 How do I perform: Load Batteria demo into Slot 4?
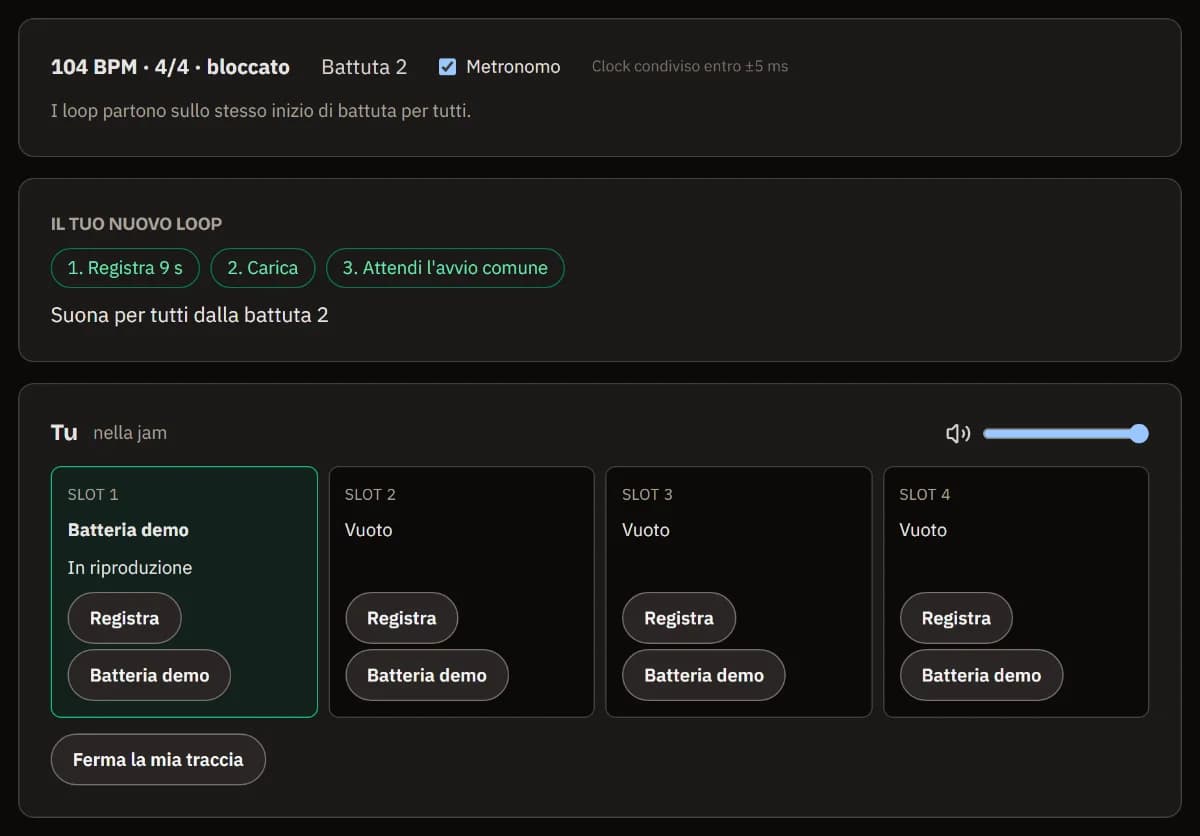click(981, 675)
